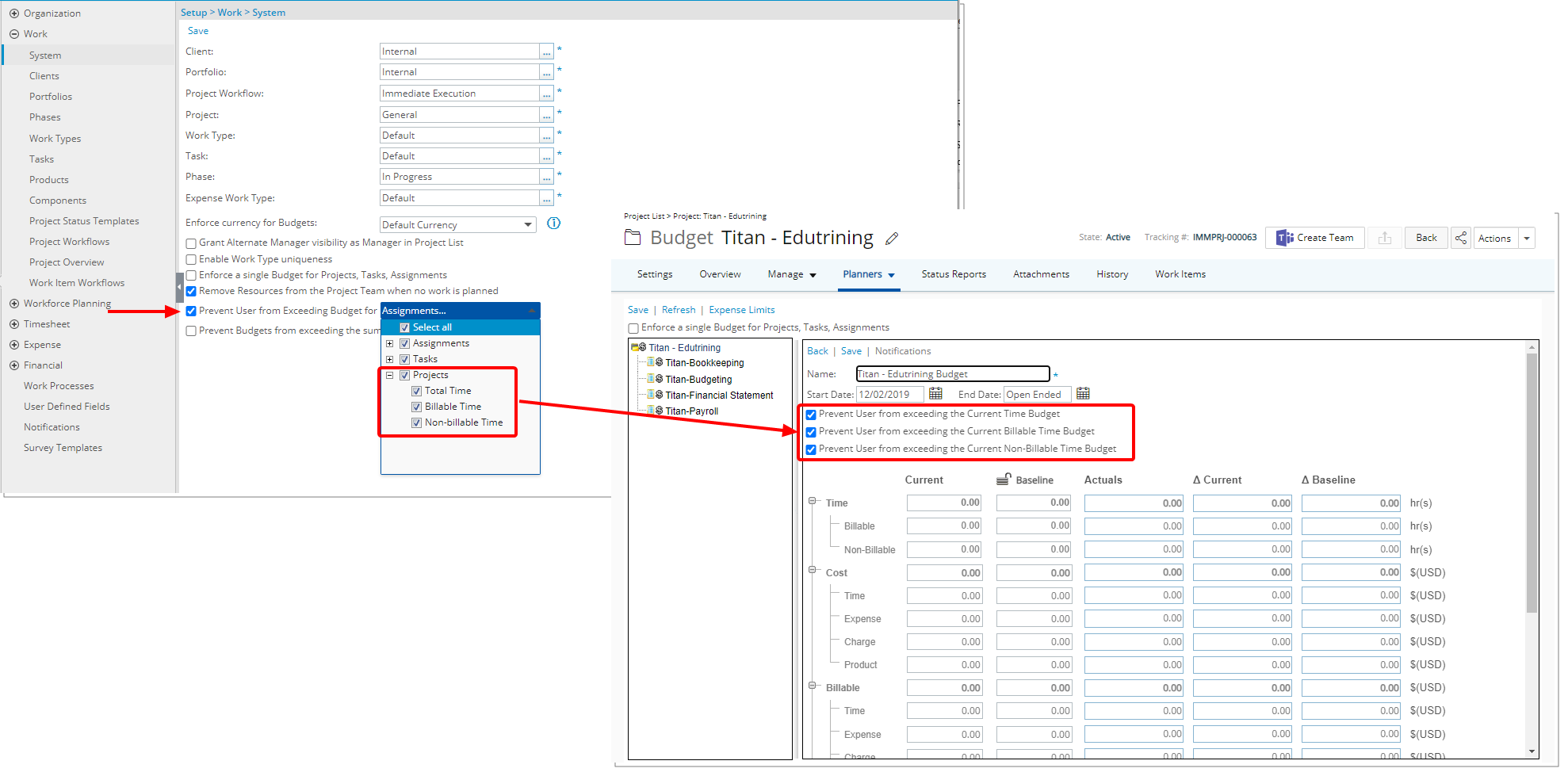Click the Back button in header

click(x=1426, y=238)
